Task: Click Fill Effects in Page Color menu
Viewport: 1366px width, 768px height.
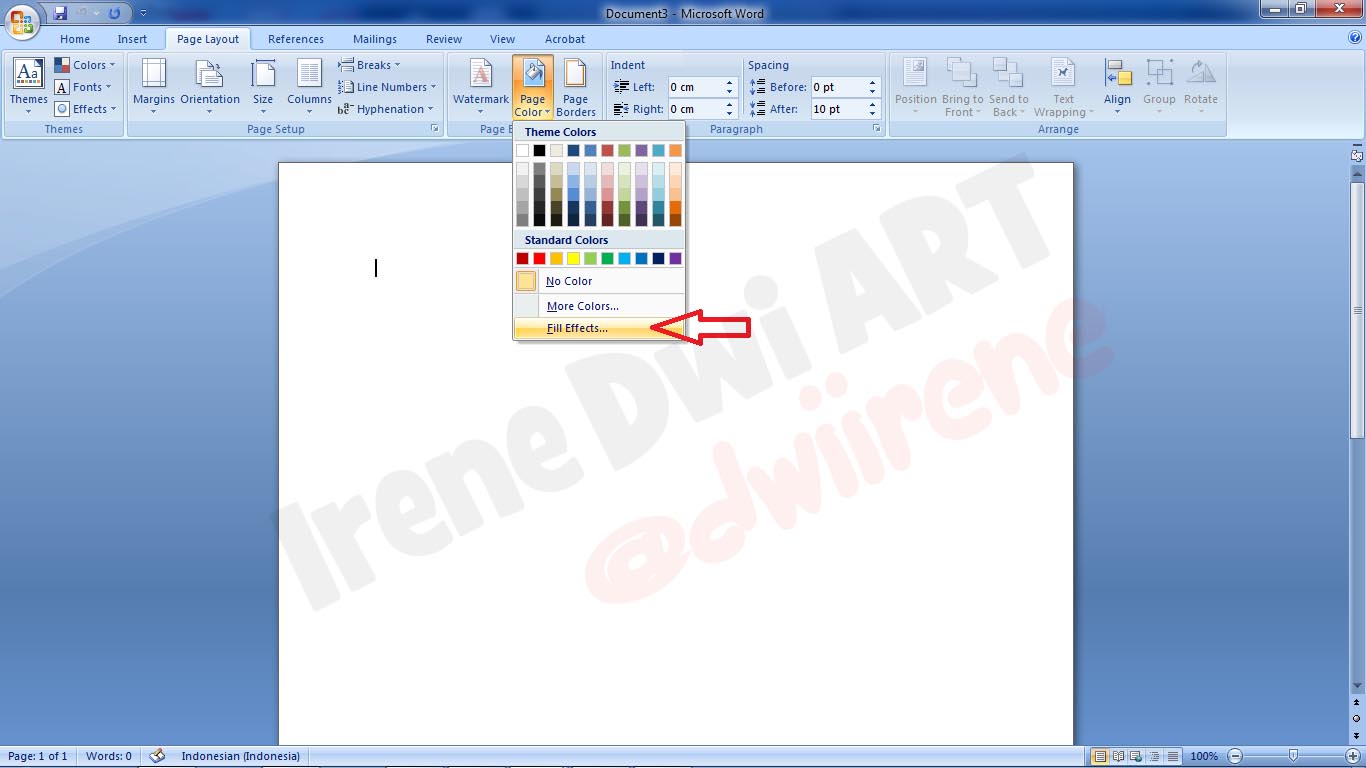Action: [x=576, y=328]
